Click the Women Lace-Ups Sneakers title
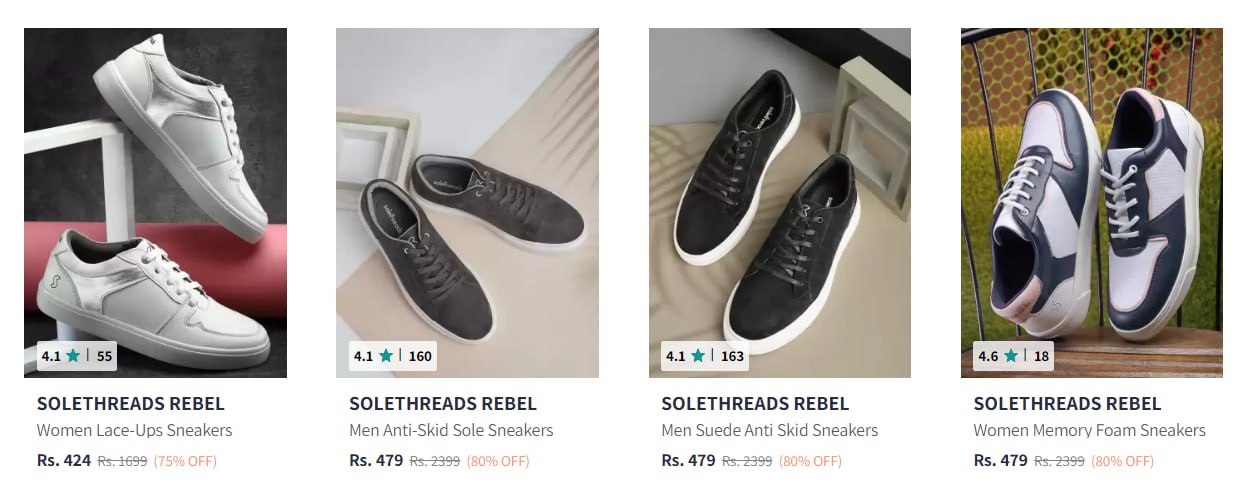The width and height of the screenshot is (1249, 492). tap(134, 431)
